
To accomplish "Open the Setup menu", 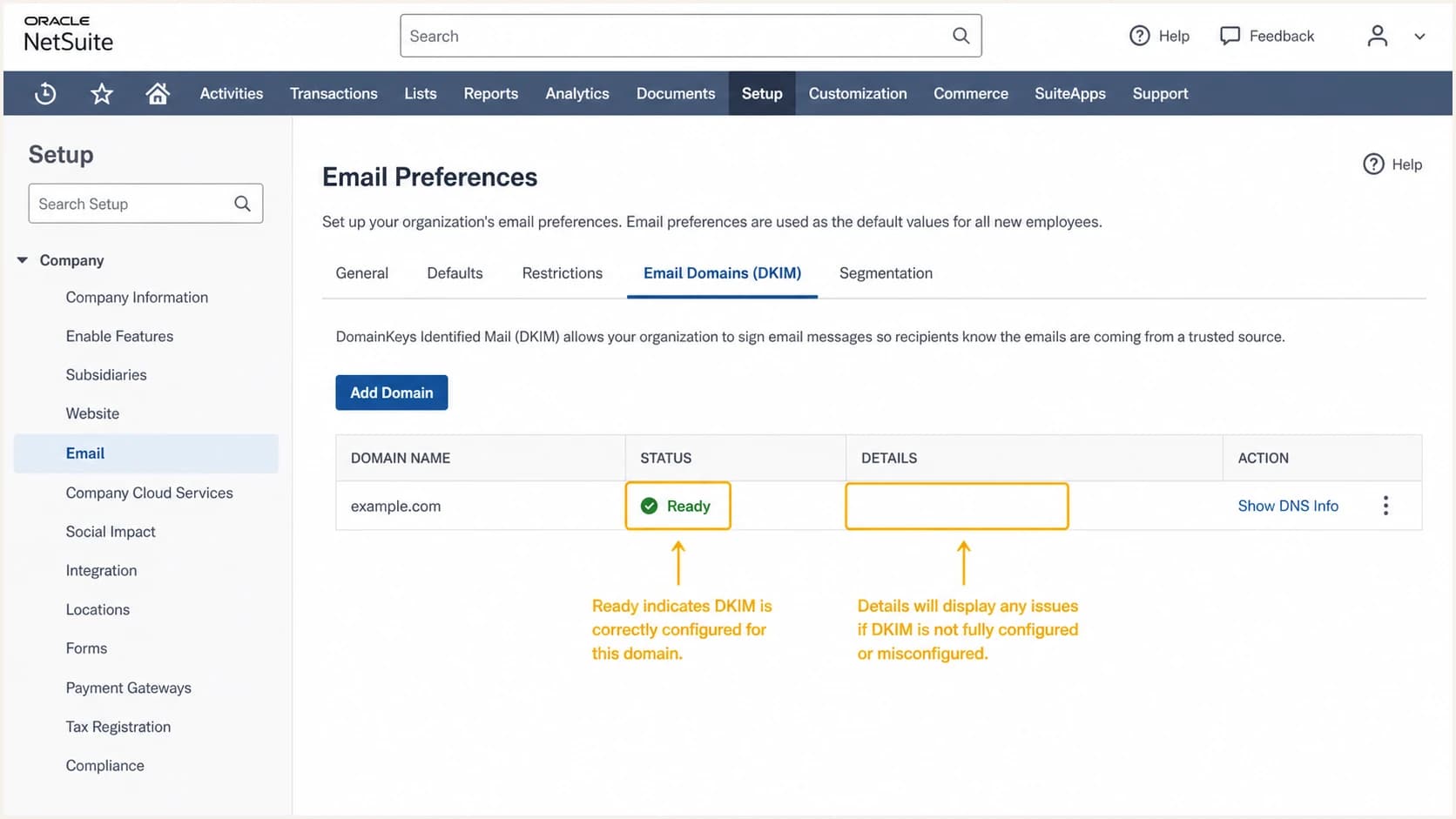I will point(762,93).
